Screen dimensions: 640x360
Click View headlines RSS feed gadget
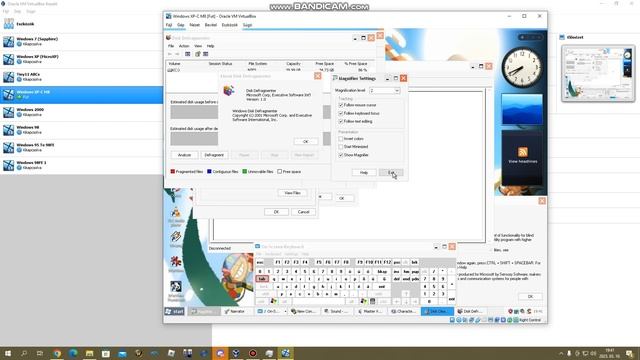coord(522,158)
